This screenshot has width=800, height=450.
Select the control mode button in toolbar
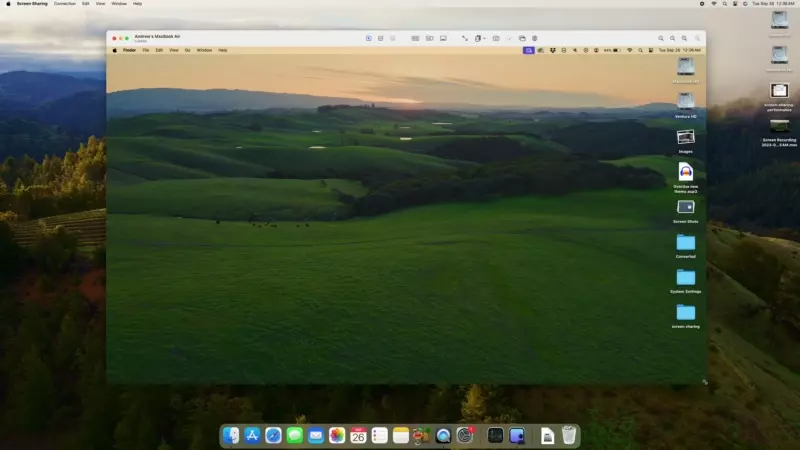point(368,38)
